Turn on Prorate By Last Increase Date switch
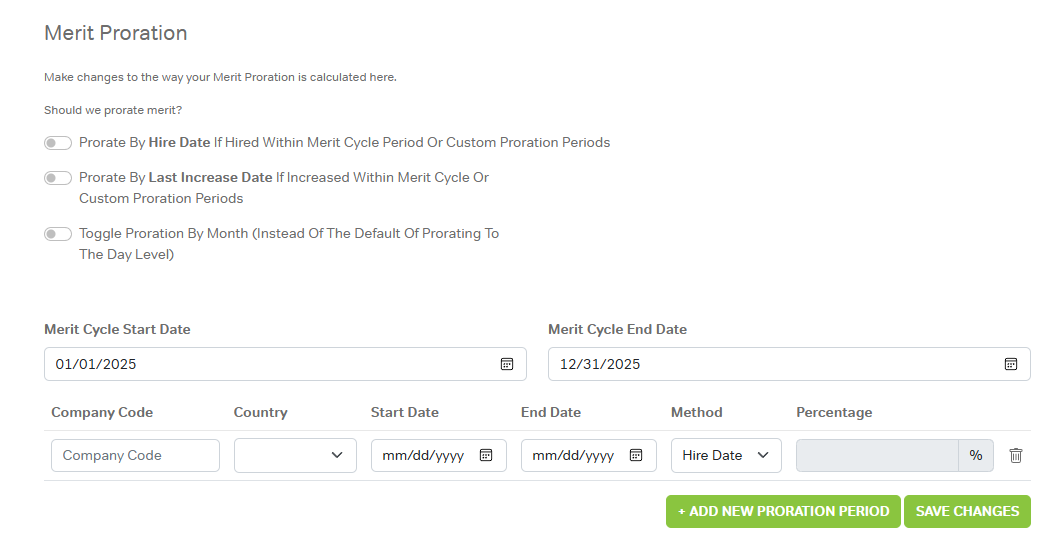 58,178
